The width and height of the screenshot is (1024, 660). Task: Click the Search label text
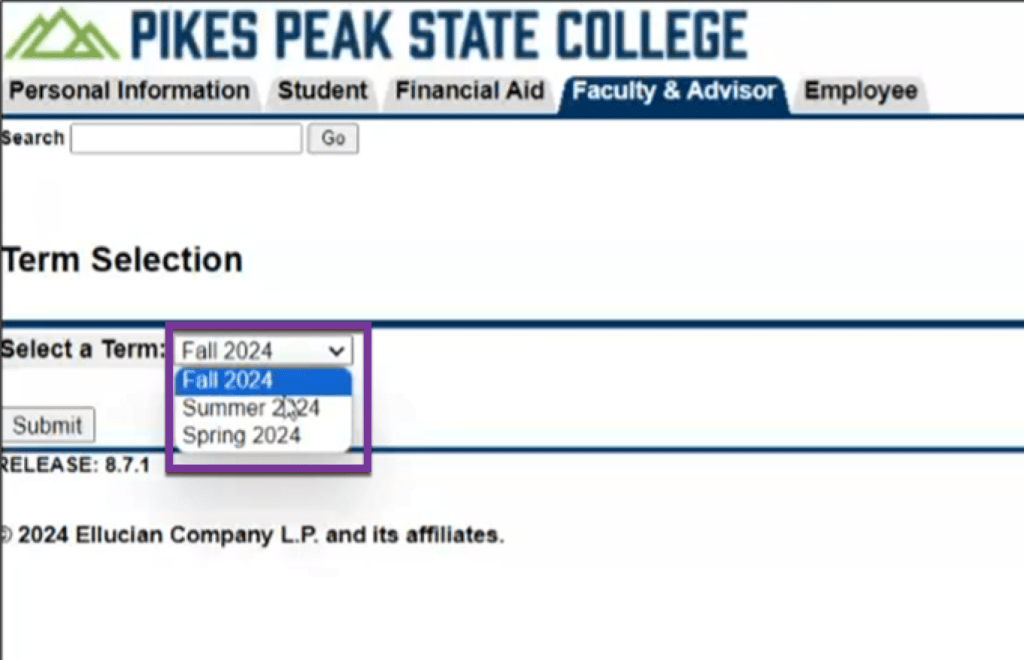33,138
